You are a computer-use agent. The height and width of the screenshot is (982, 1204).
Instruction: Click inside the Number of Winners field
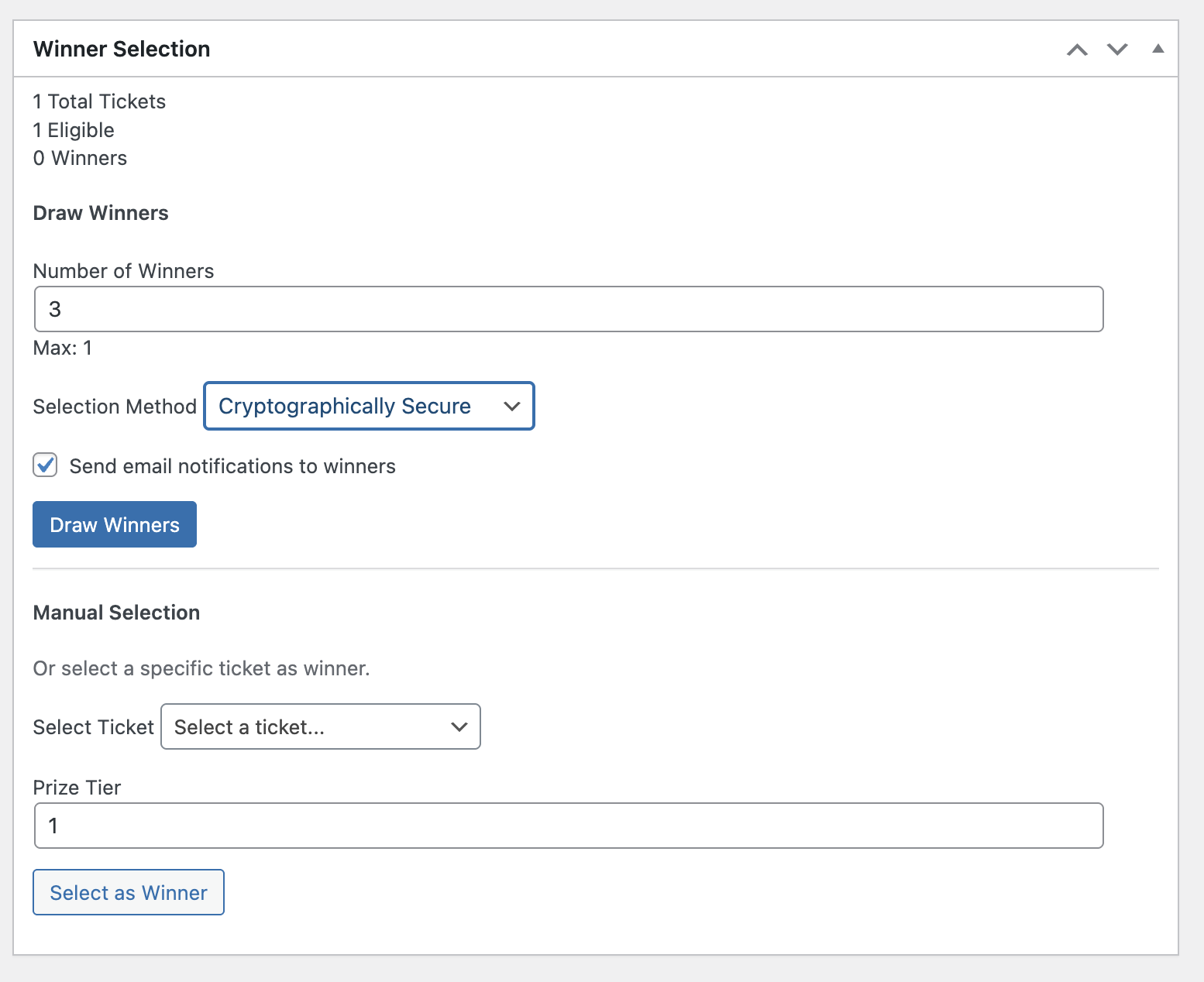pyautogui.click(x=568, y=309)
